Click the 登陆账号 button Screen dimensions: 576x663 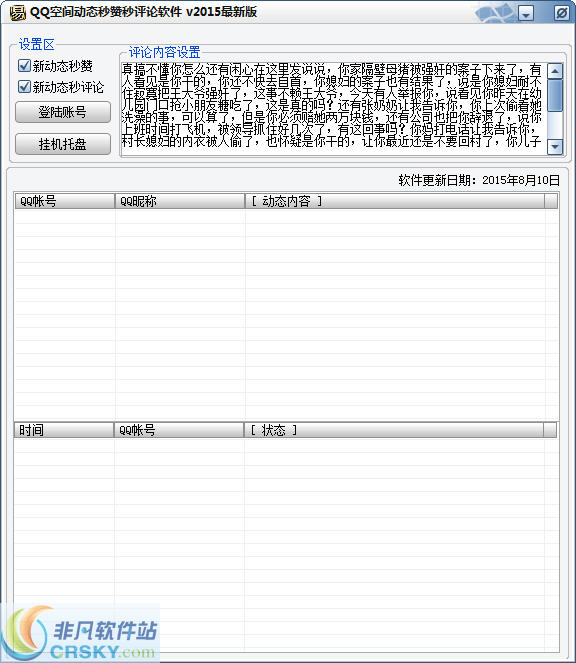[63, 112]
